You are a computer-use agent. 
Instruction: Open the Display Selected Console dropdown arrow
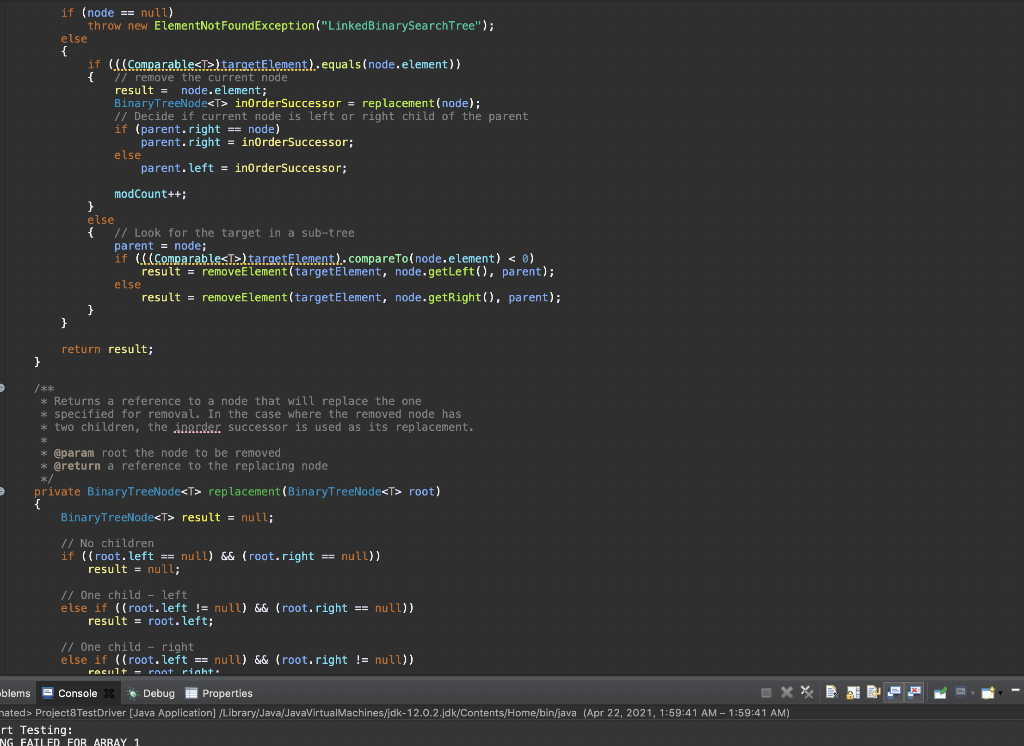click(x=972, y=693)
